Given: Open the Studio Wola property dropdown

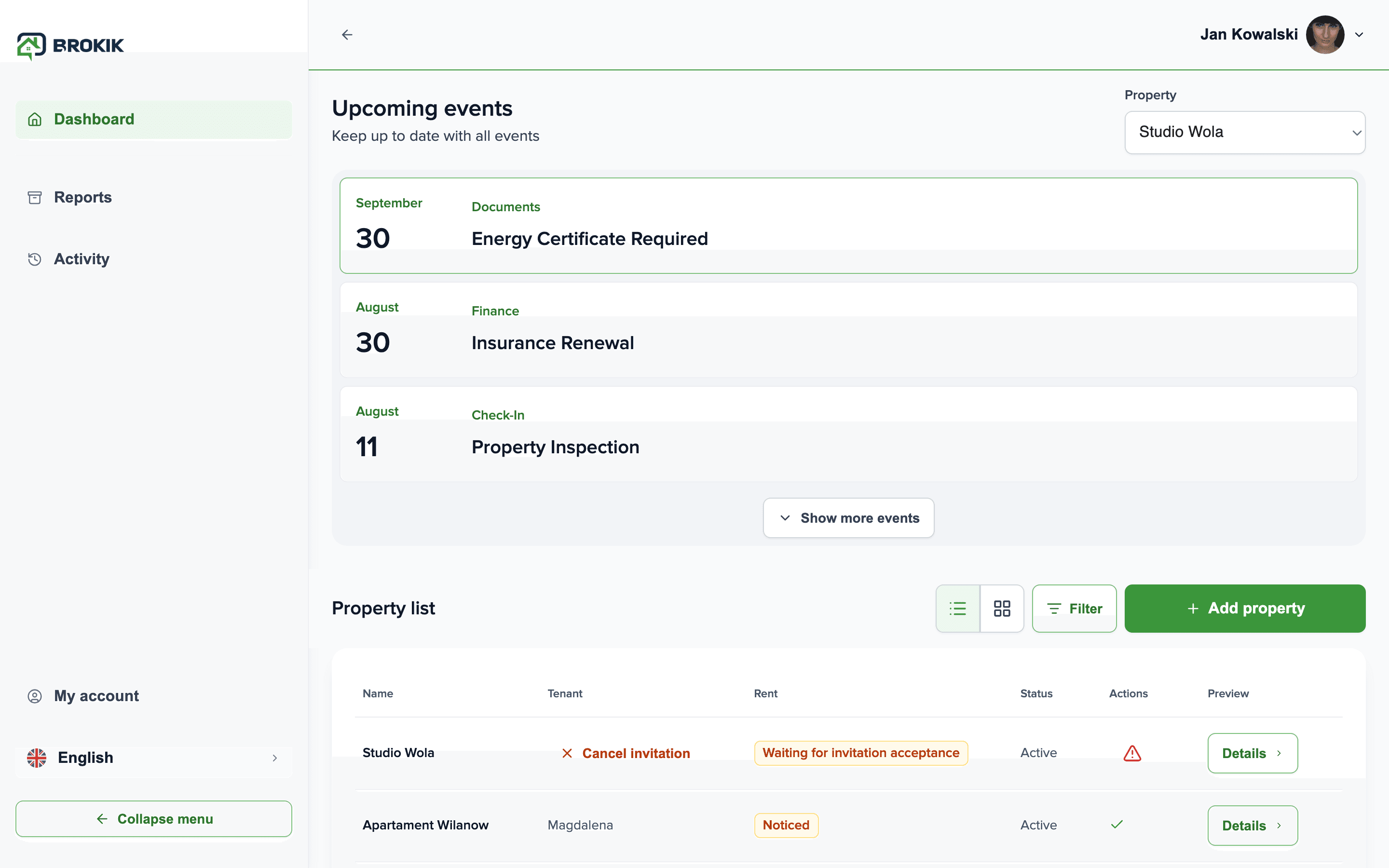Looking at the screenshot, I should [1244, 132].
